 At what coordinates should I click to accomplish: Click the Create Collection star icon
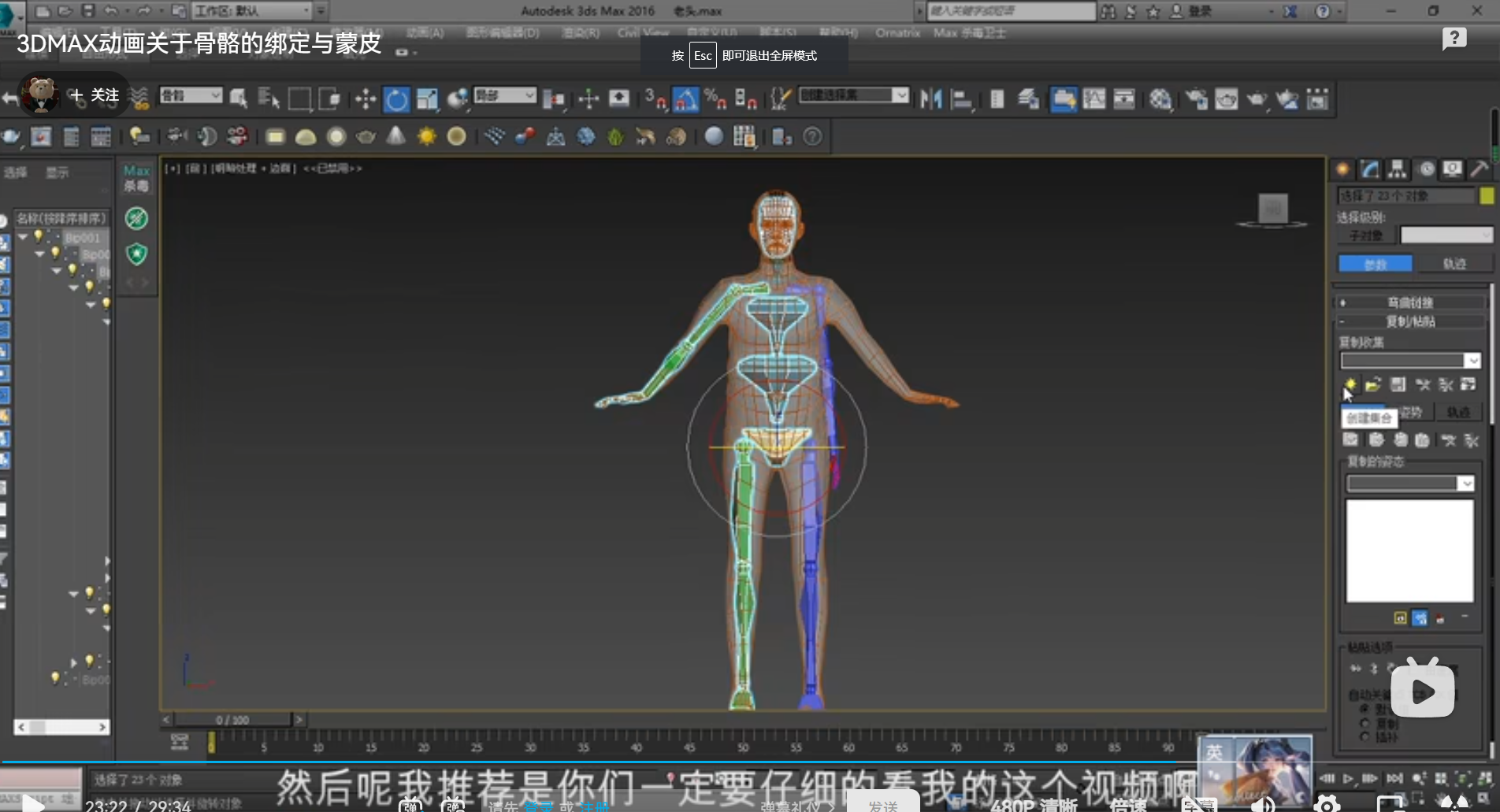click(x=1350, y=384)
